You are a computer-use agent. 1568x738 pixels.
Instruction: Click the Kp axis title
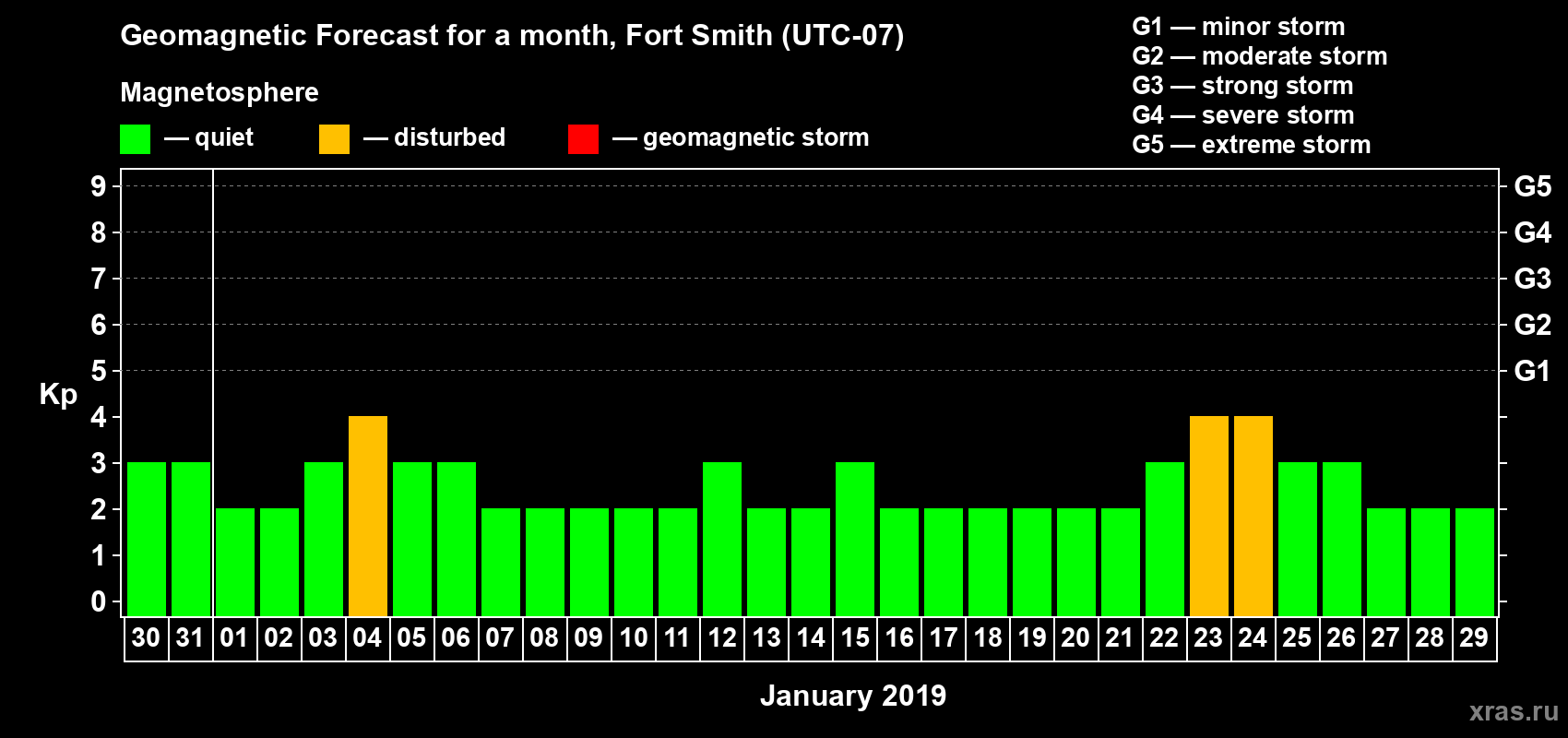58,394
